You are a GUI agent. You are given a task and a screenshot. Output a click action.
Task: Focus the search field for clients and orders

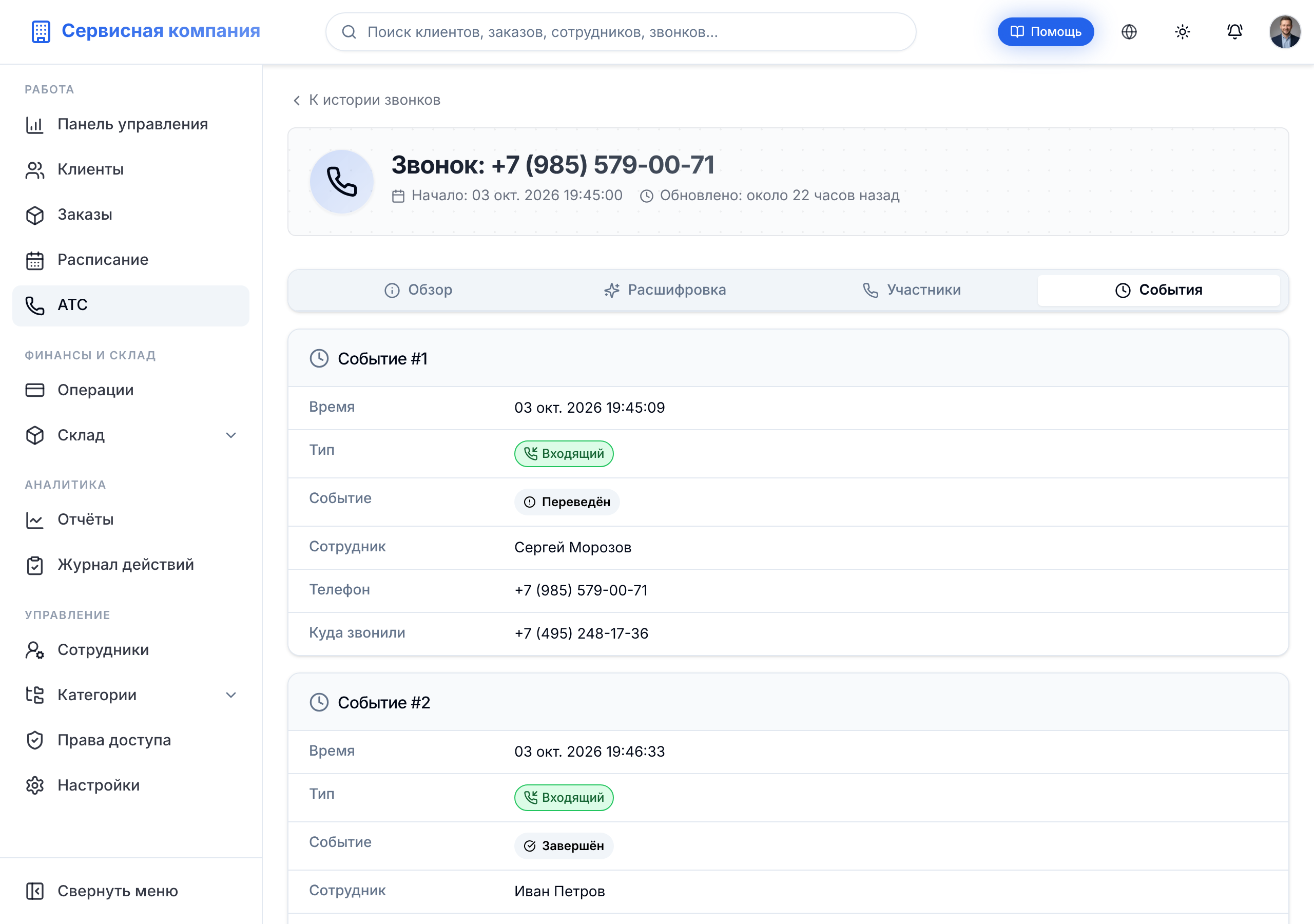click(621, 32)
